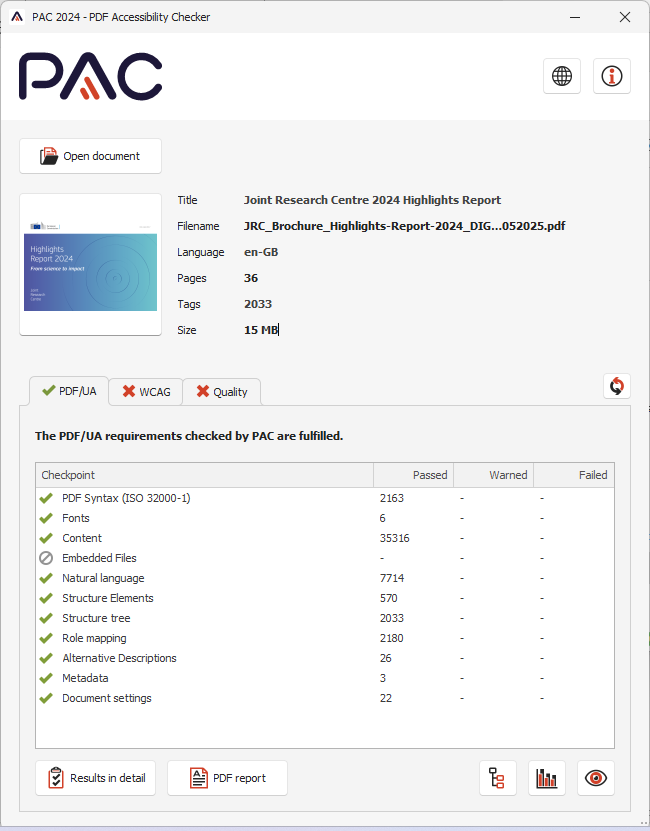Select the Alternative Descriptions row

[x=325, y=658]
